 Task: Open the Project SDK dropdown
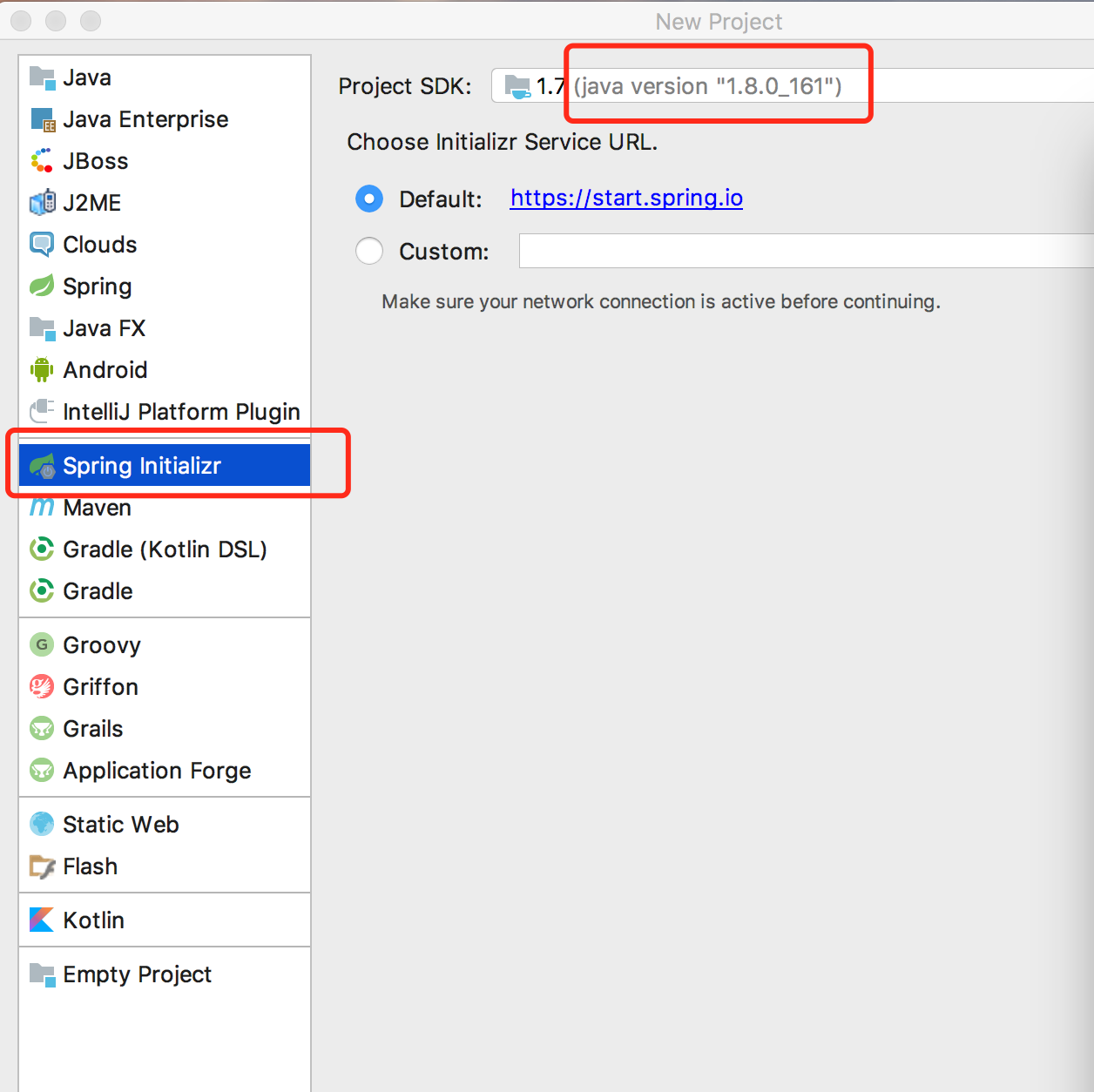793,86
